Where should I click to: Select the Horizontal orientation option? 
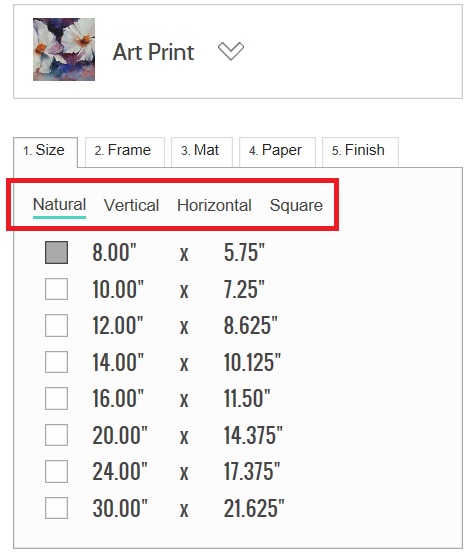pyautogui.click(x=214, y=205)
